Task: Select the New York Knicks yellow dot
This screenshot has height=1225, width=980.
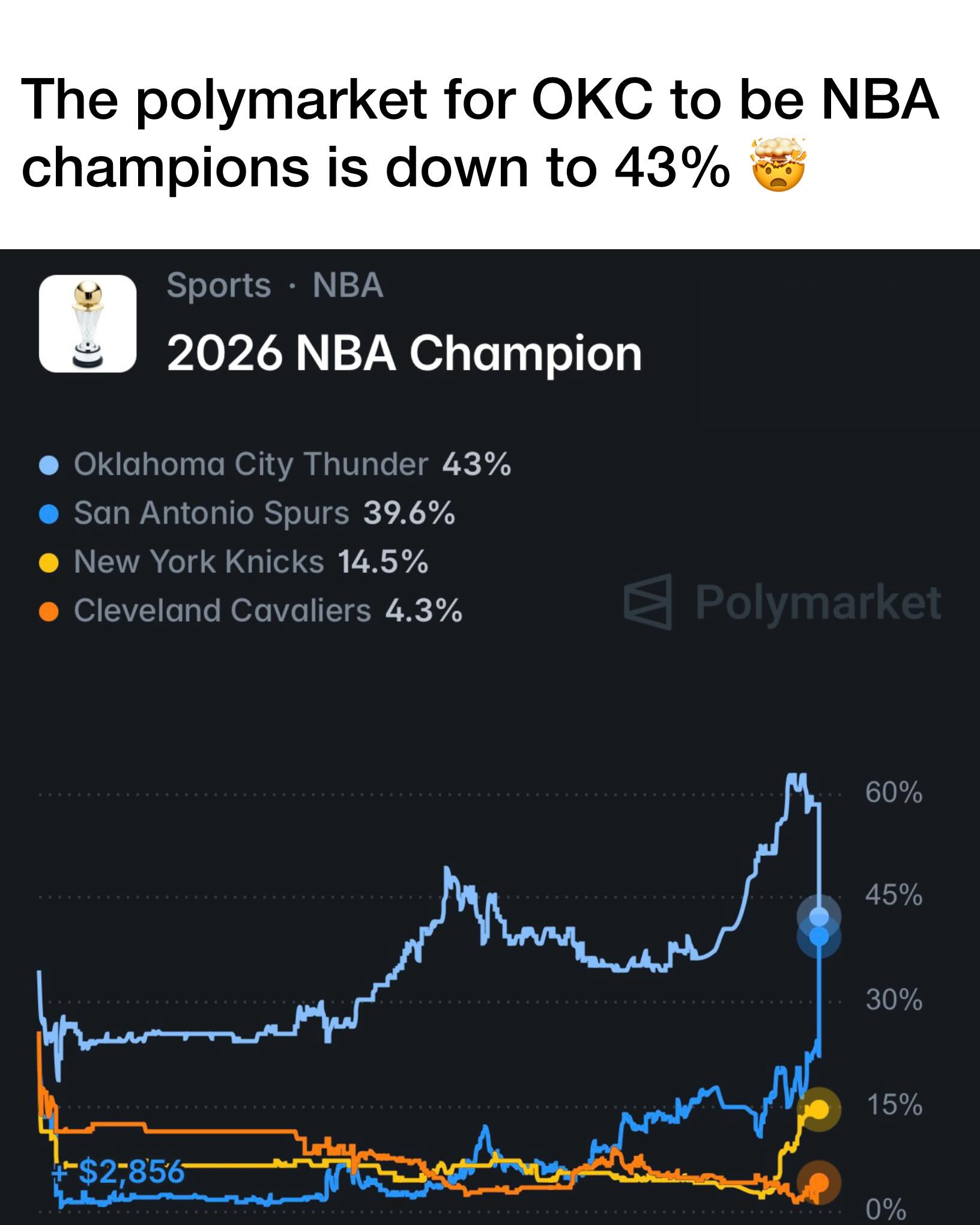Action: pos(49,563)
